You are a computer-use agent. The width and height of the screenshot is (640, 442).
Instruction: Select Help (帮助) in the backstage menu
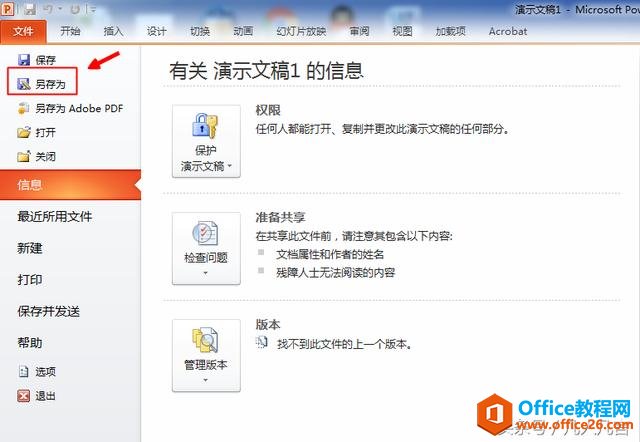tap(29, 342)
